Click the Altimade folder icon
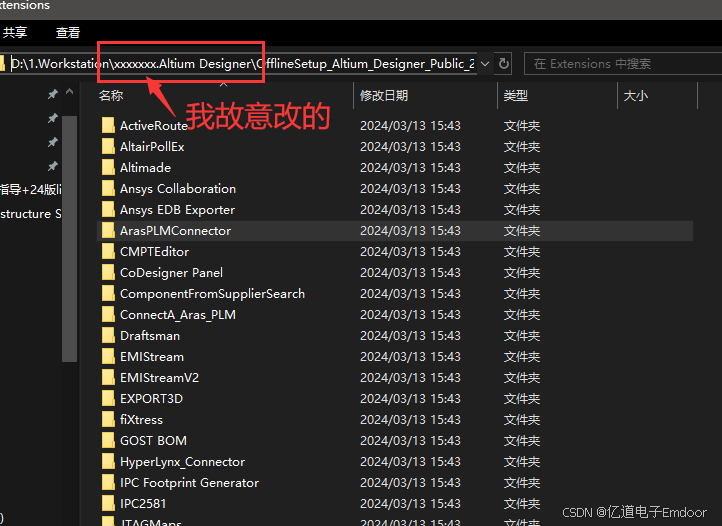This screenshot has height=526, width=722. (x=108, y=168)
